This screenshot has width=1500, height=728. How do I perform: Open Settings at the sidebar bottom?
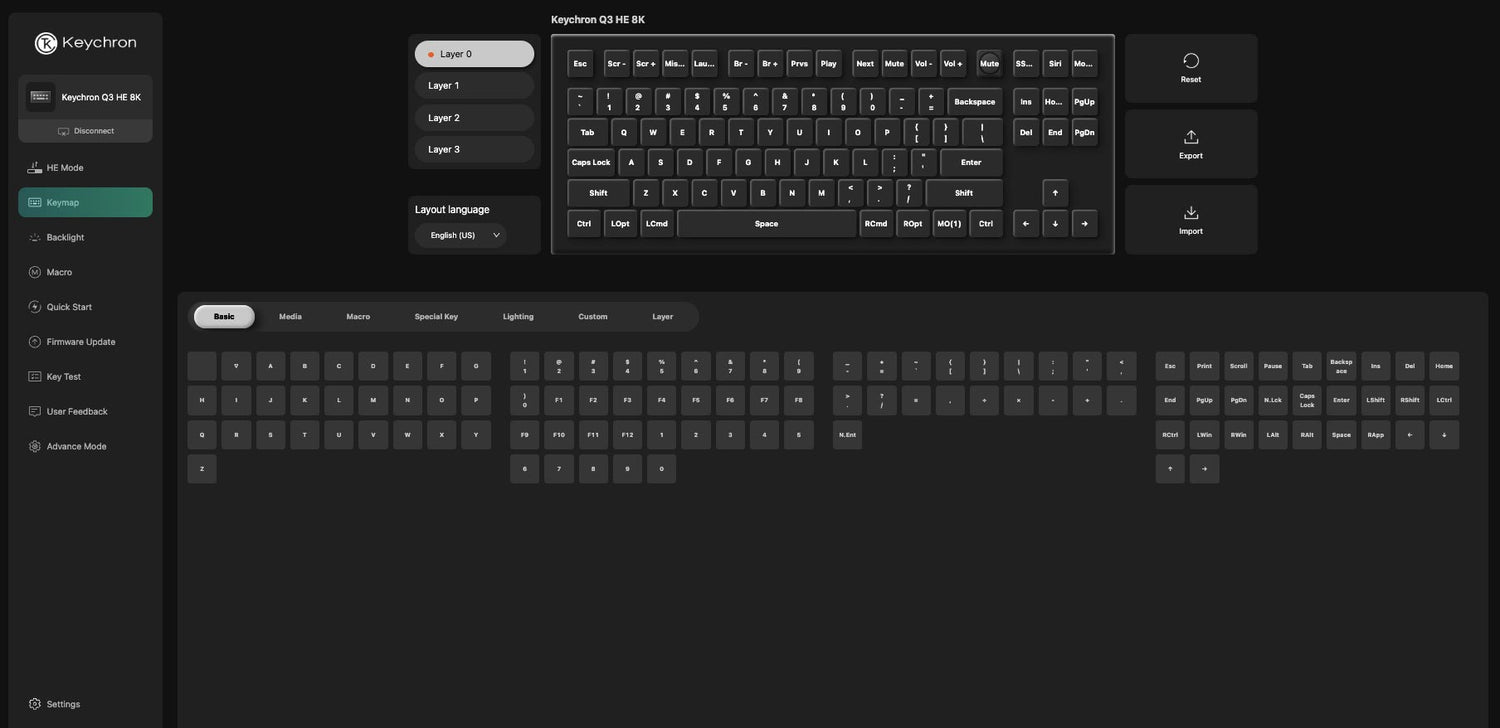62,704
